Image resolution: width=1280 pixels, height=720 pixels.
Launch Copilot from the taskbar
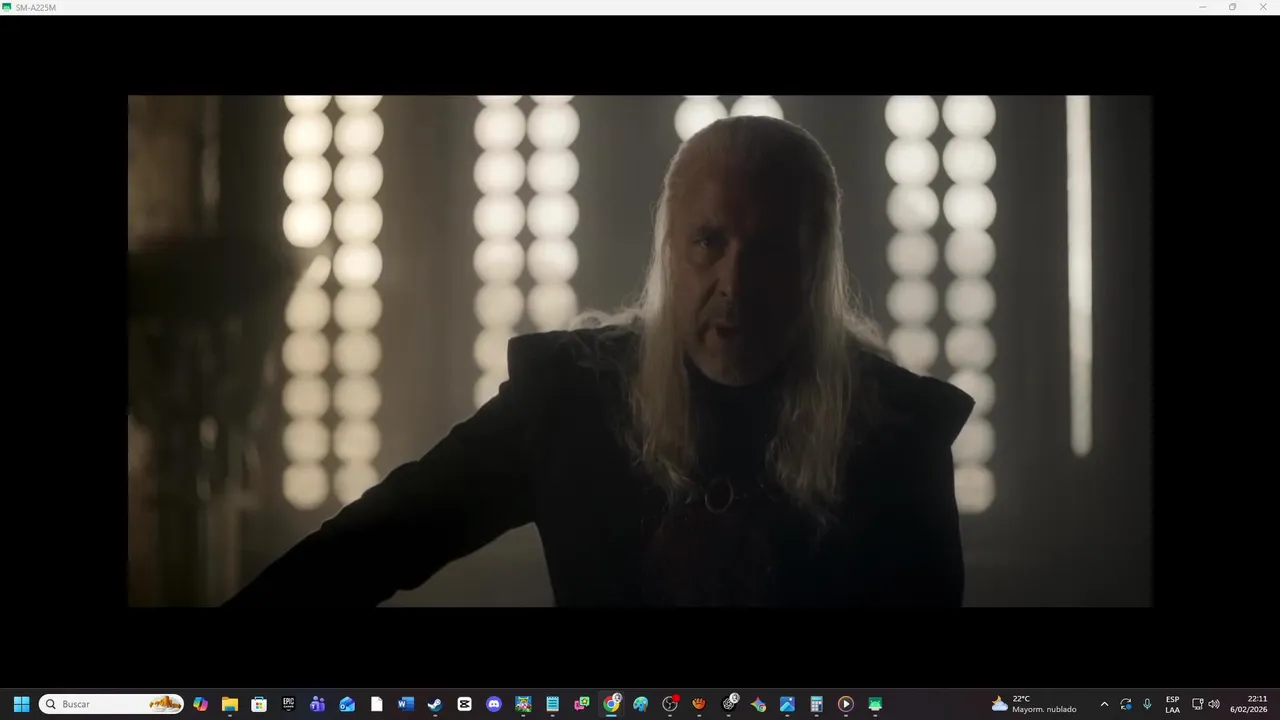coord(200,704)
